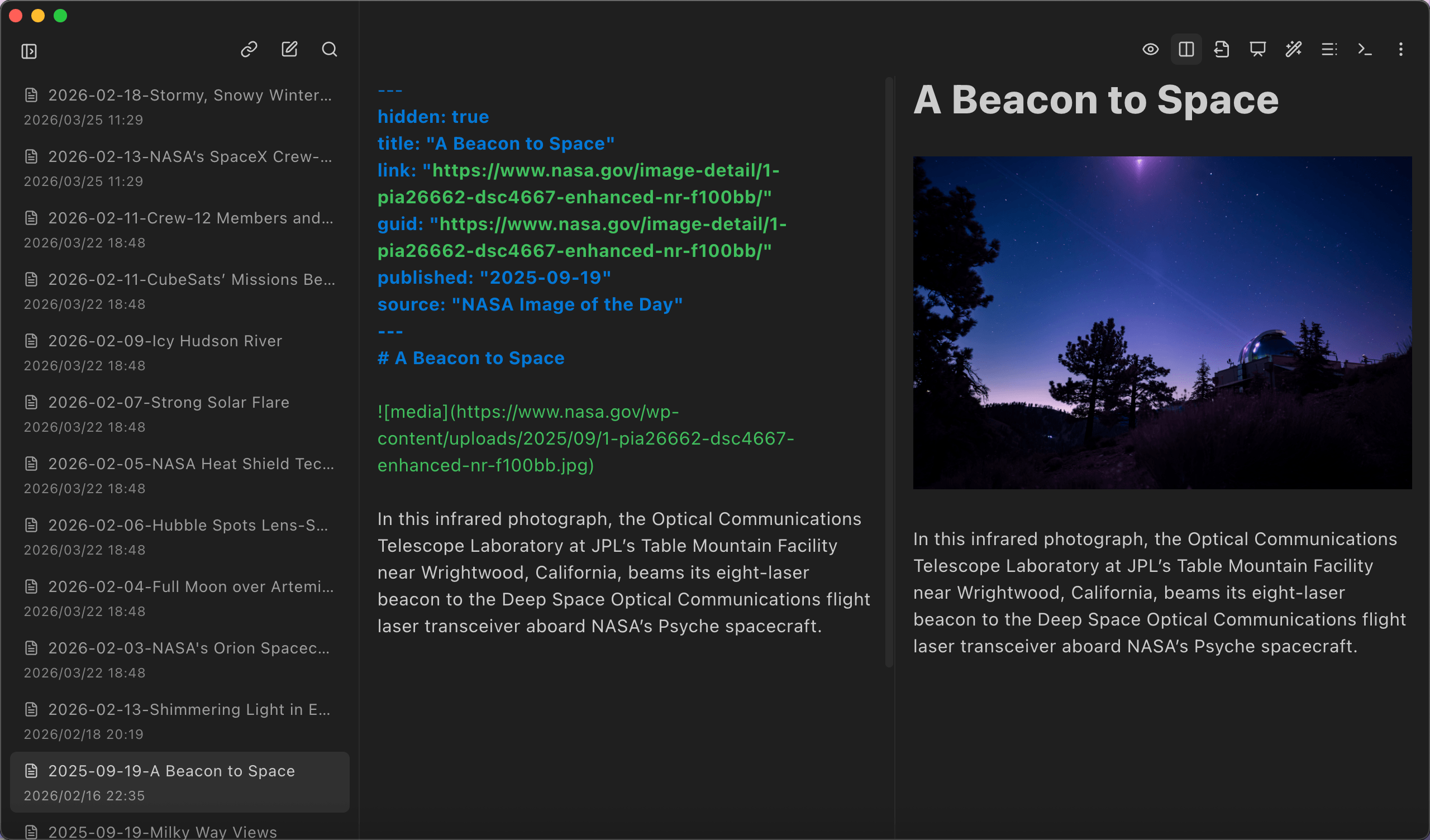Toggle the preview eye icon
1430x840 pixels.
click(1150, 49)
